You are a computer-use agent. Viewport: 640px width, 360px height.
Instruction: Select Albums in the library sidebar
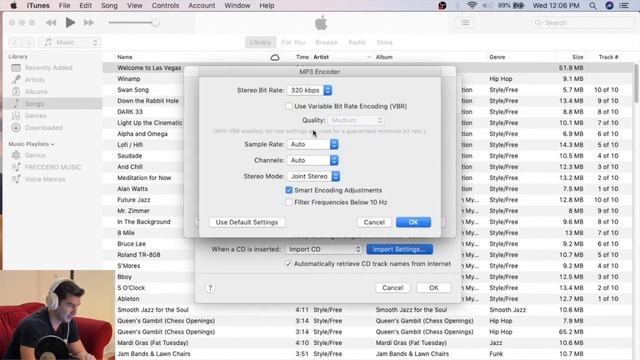(36, 91)
